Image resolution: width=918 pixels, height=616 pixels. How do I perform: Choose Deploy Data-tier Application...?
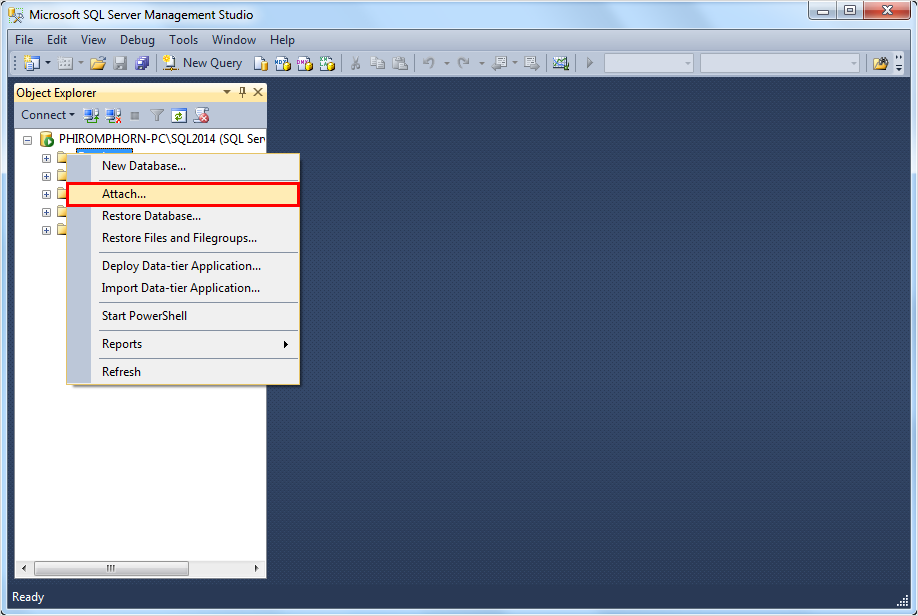[x=183, y=266]
